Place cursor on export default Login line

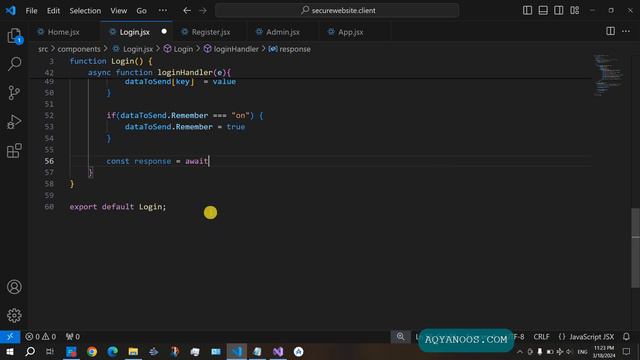click(118, 207)
